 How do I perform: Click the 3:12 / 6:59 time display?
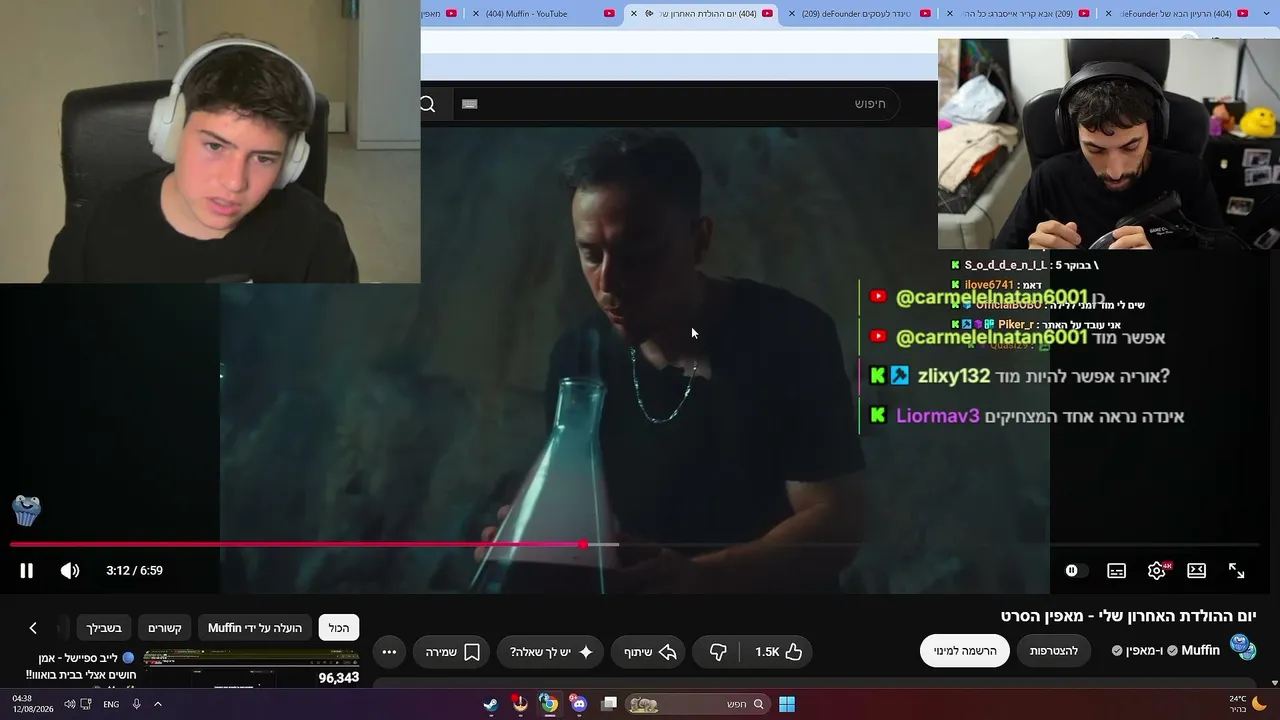point(134,571)
